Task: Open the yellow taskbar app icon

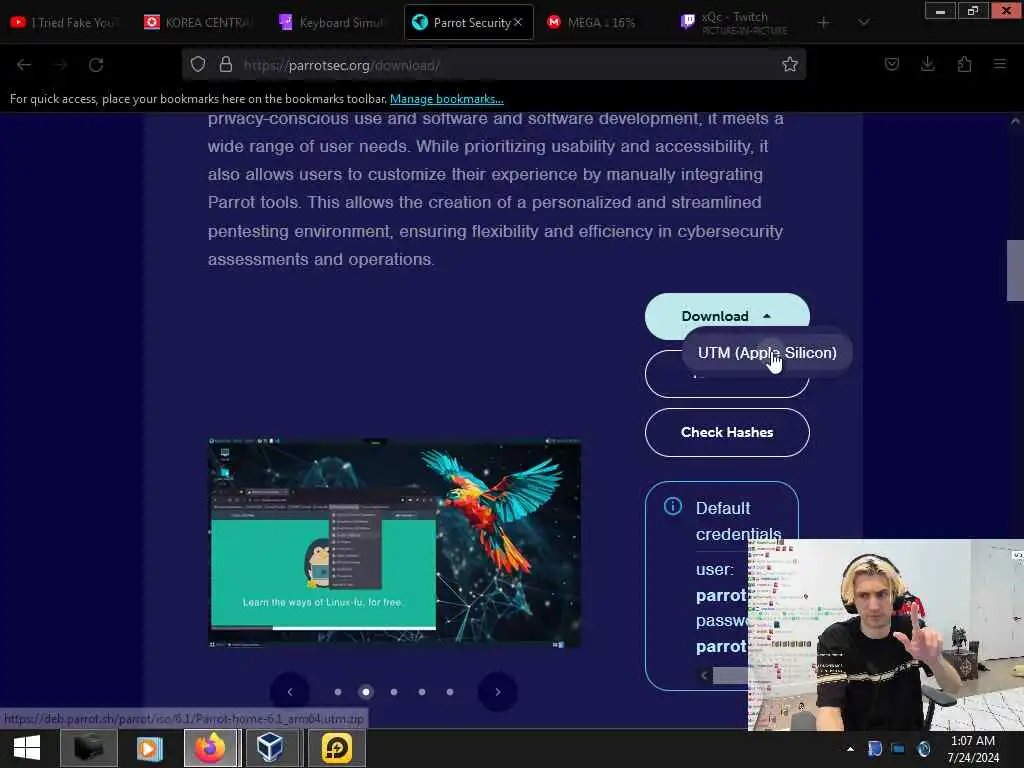Action: [x=337, y=748]
